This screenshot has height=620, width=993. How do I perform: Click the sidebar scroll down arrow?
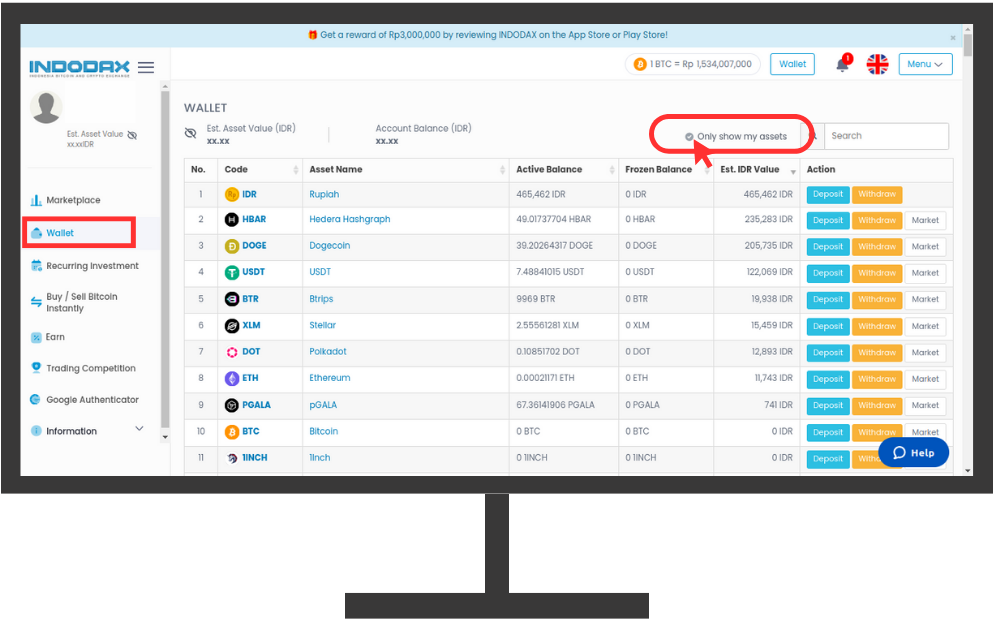tap(165, 437)
